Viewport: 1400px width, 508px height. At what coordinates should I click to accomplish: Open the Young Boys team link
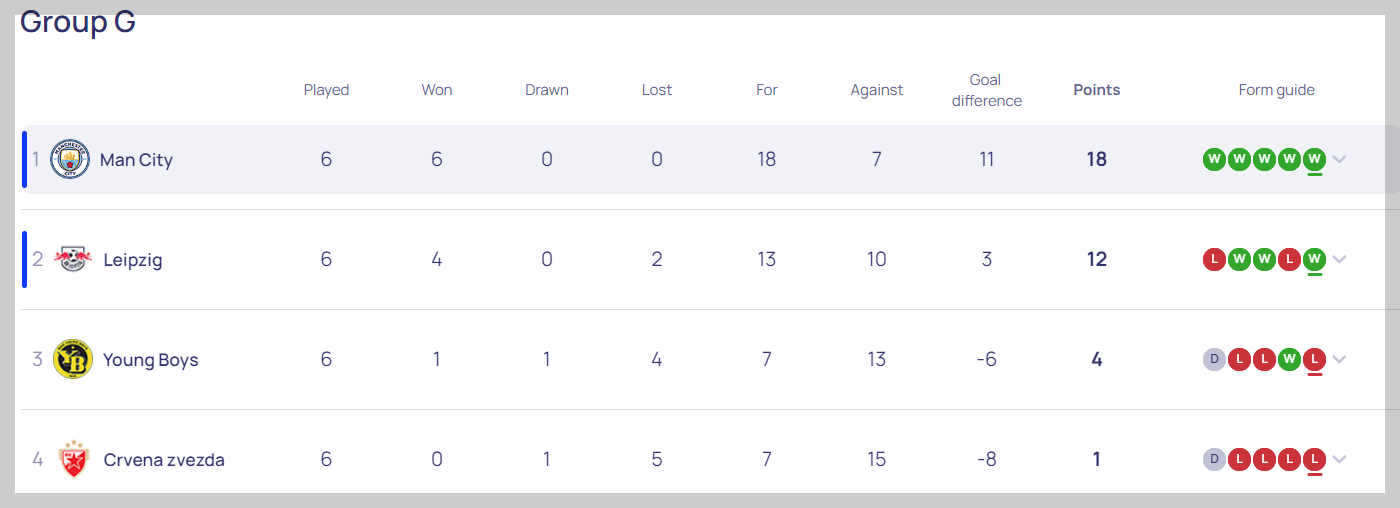[x=151, y=360]
